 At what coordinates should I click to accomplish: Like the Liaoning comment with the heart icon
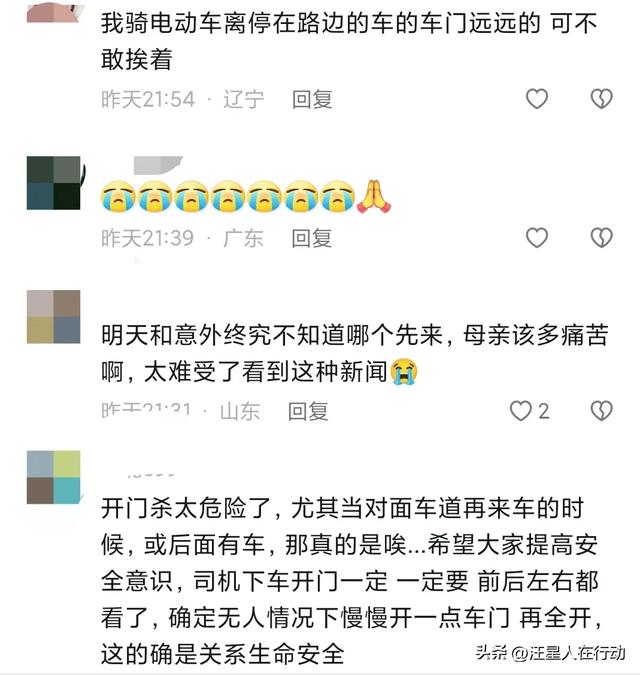click(537, 99)
